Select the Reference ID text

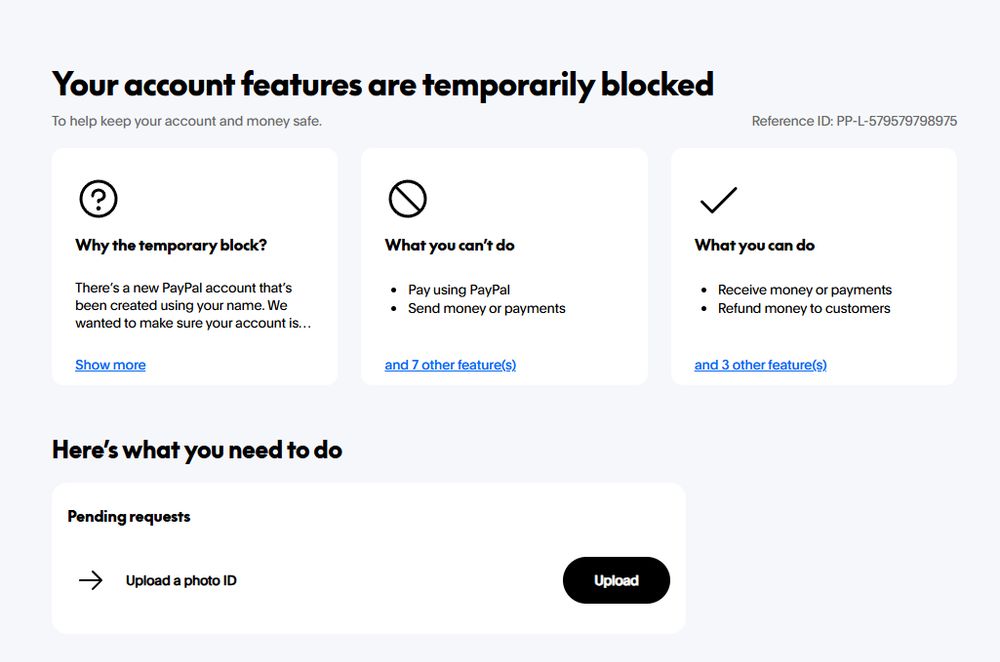855,120
